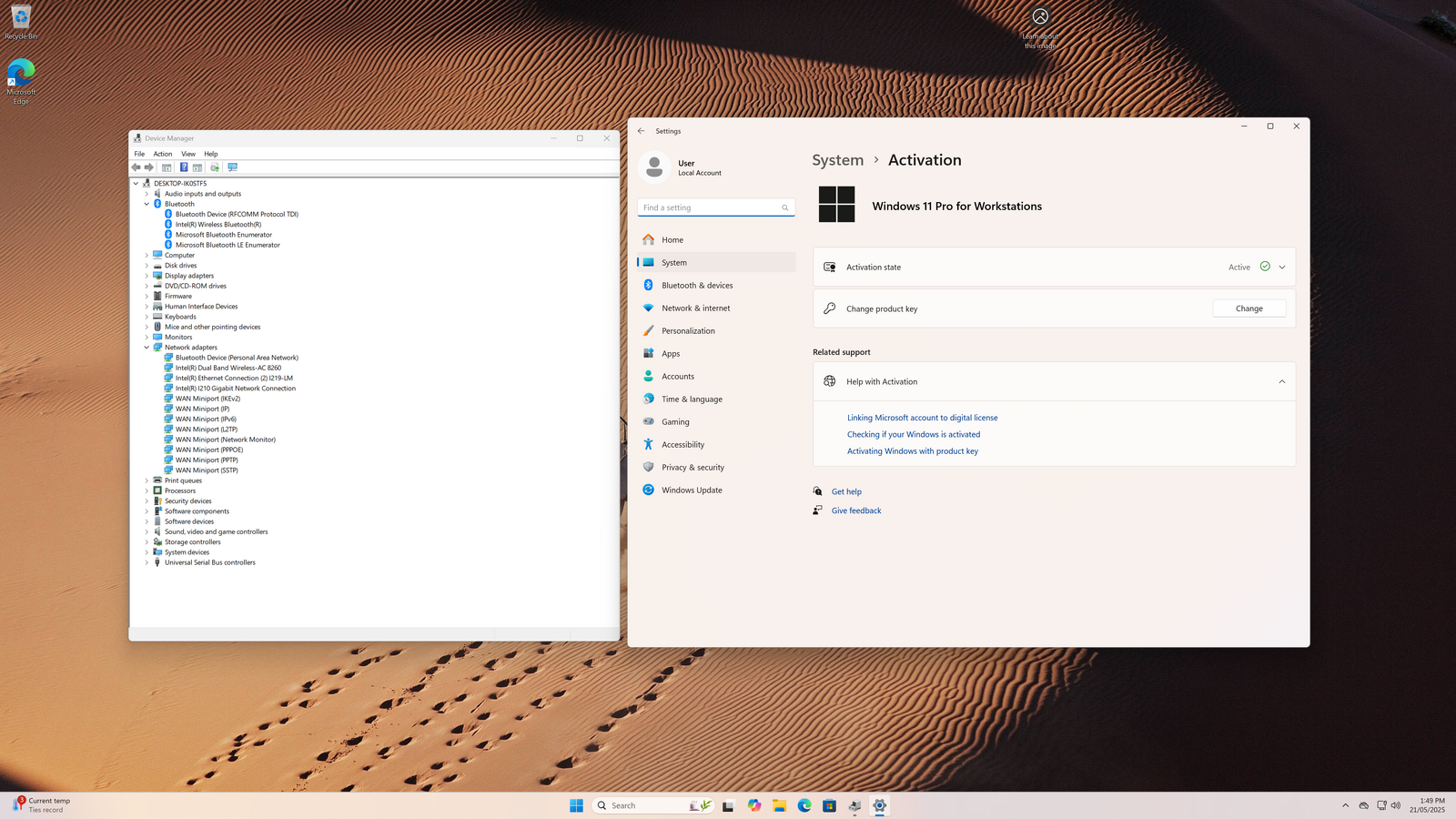Expand Audio inputs and outputs category

(x=147, y=194)
